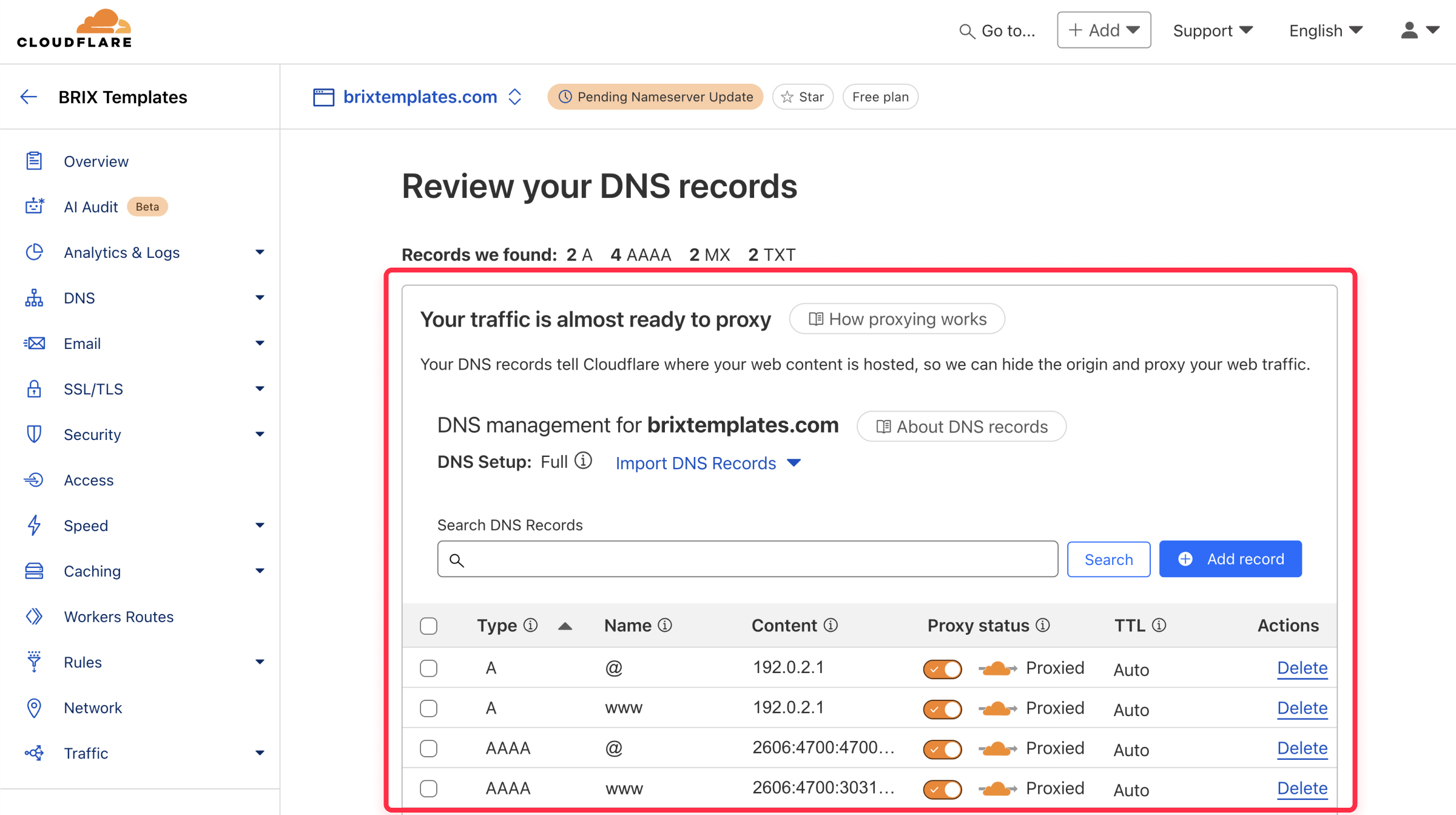Screen dimensions: 1456x815
Task: Click the Workers Routes diamond icon
Action: 34,616
